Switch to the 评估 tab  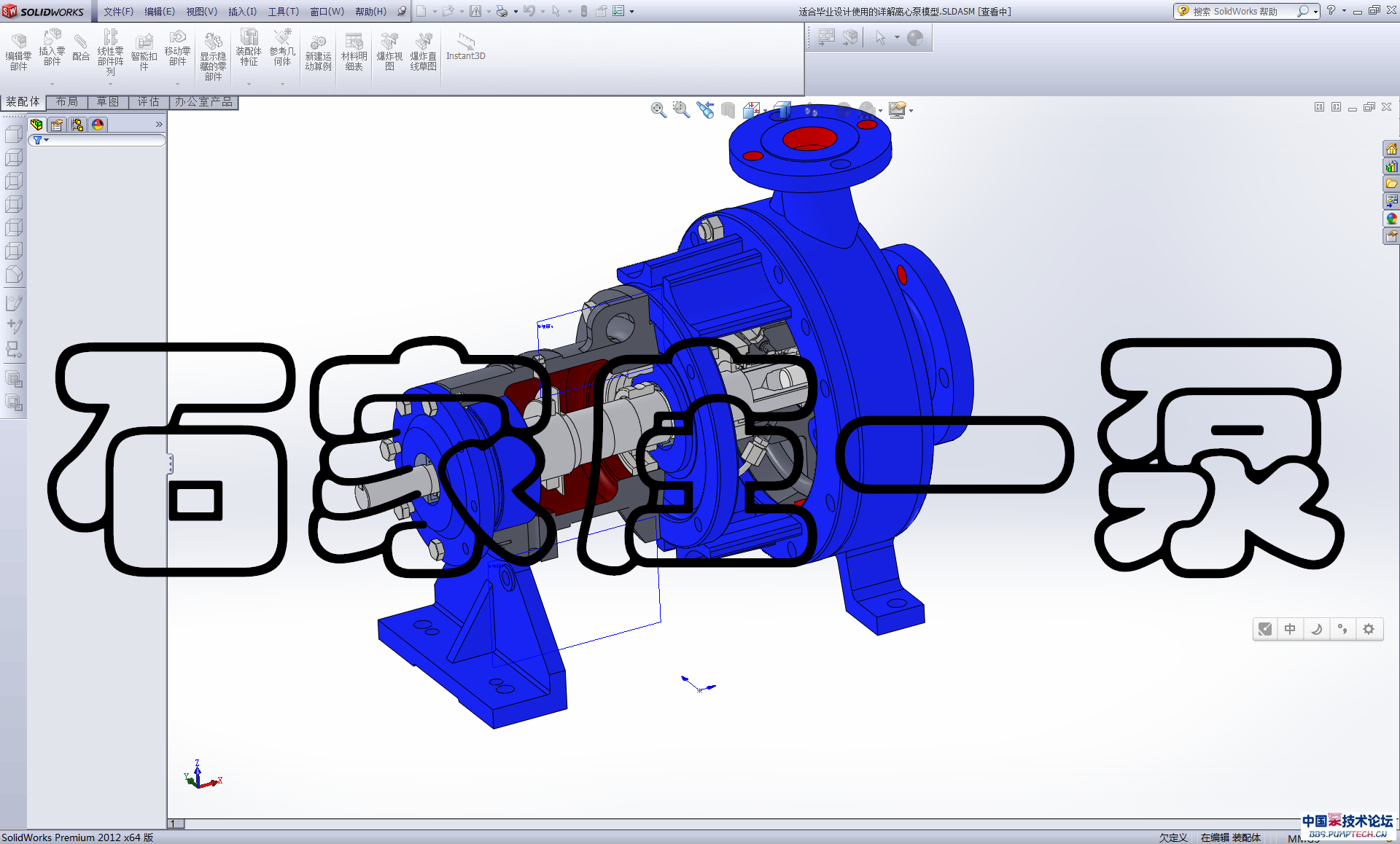point(148,102)
